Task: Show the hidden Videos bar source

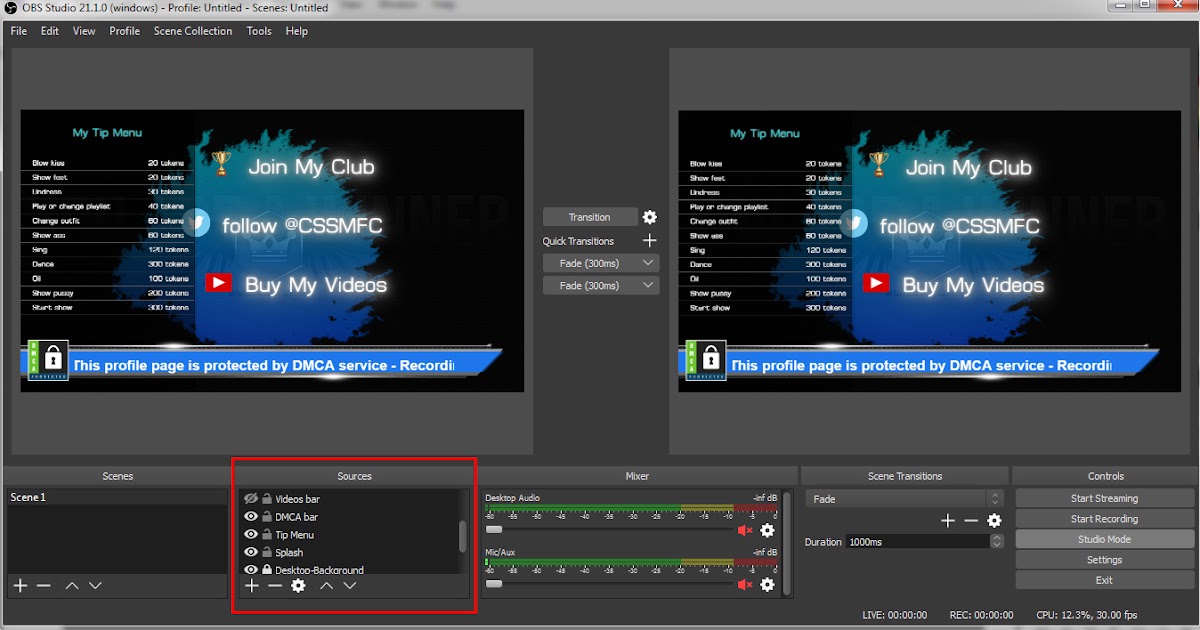Action: tap(251, 499)
